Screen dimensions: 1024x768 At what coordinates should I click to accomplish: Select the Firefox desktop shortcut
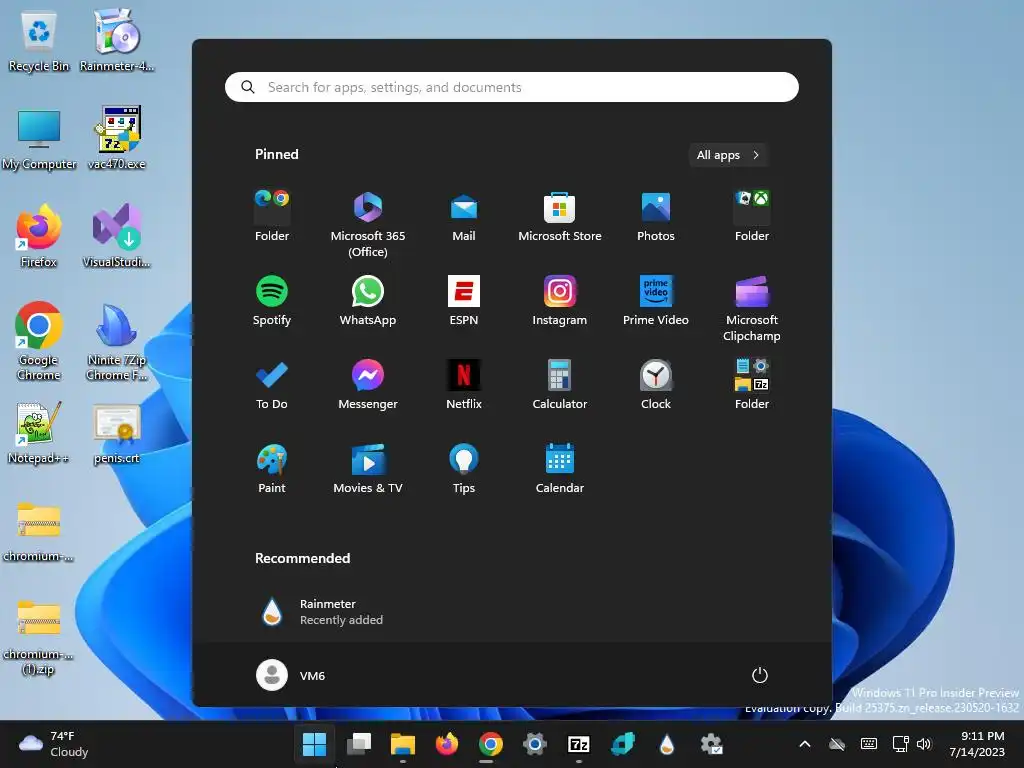coord(39,237)
